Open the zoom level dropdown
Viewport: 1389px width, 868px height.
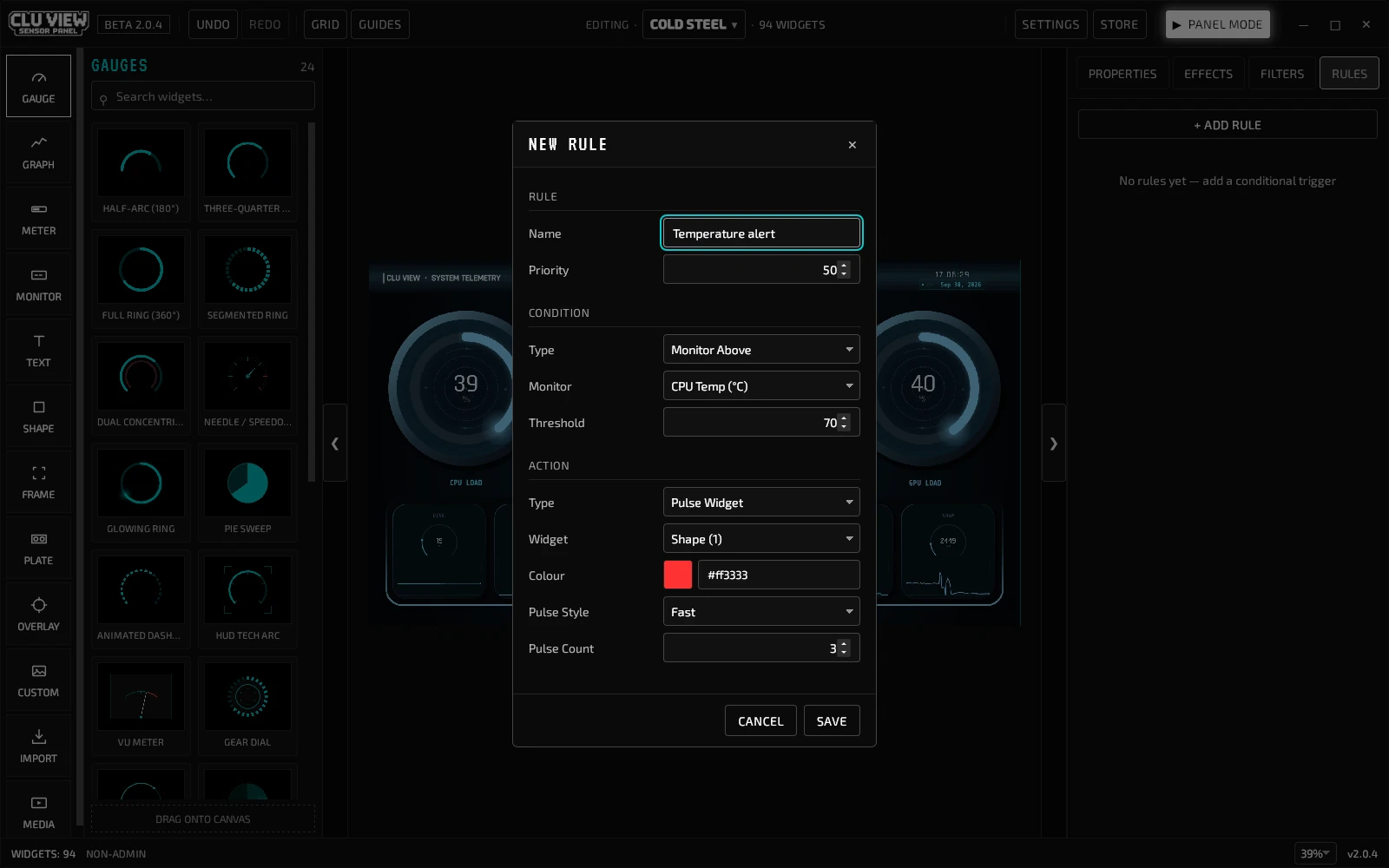click(1315, 853)
